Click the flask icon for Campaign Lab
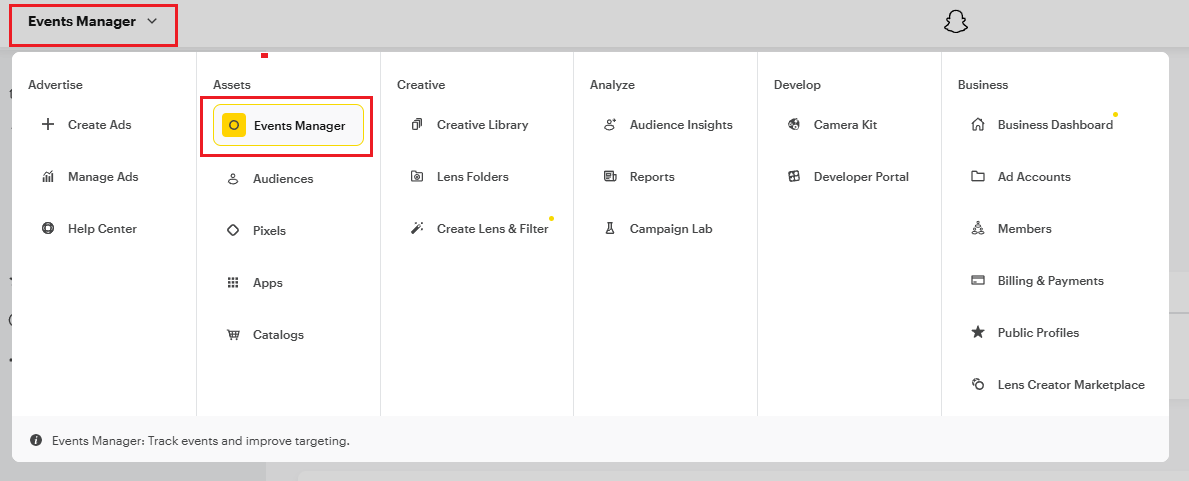Viewport: 1189px width, 481px height. 610,228
